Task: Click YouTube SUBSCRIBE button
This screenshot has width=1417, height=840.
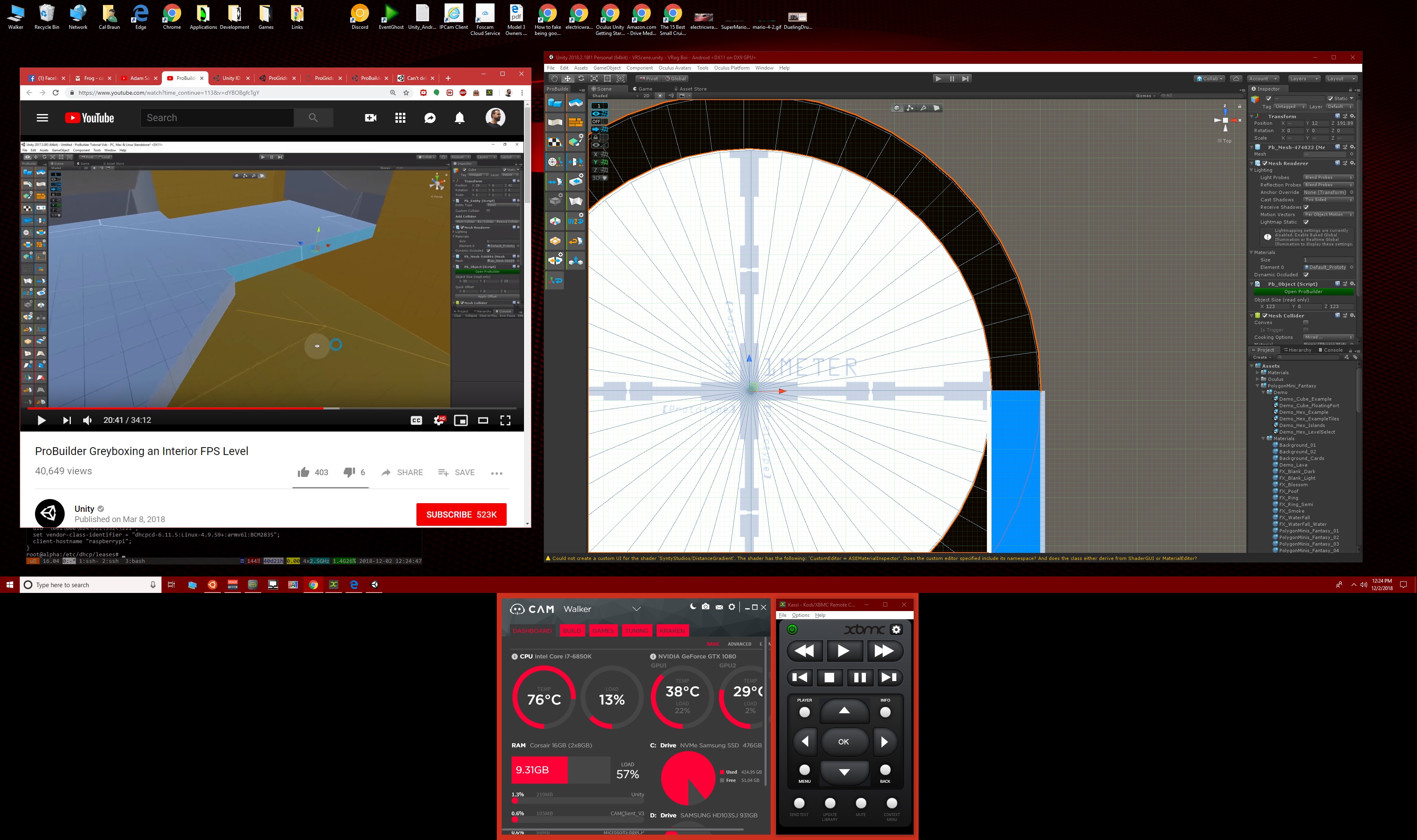Action: coord(461,515)
